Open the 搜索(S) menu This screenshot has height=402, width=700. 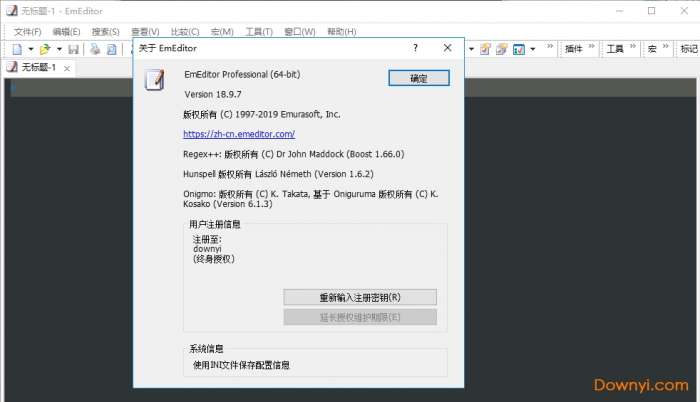tap(106, 32)
